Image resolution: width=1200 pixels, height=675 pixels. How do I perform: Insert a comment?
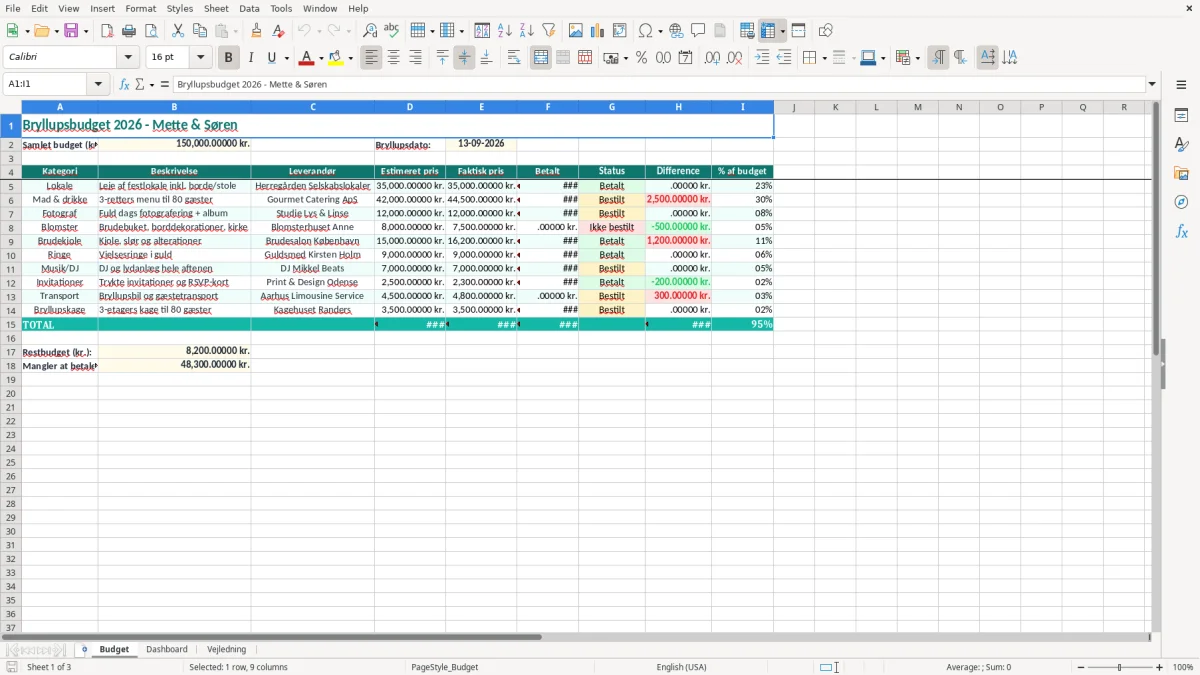click(698, 31)
